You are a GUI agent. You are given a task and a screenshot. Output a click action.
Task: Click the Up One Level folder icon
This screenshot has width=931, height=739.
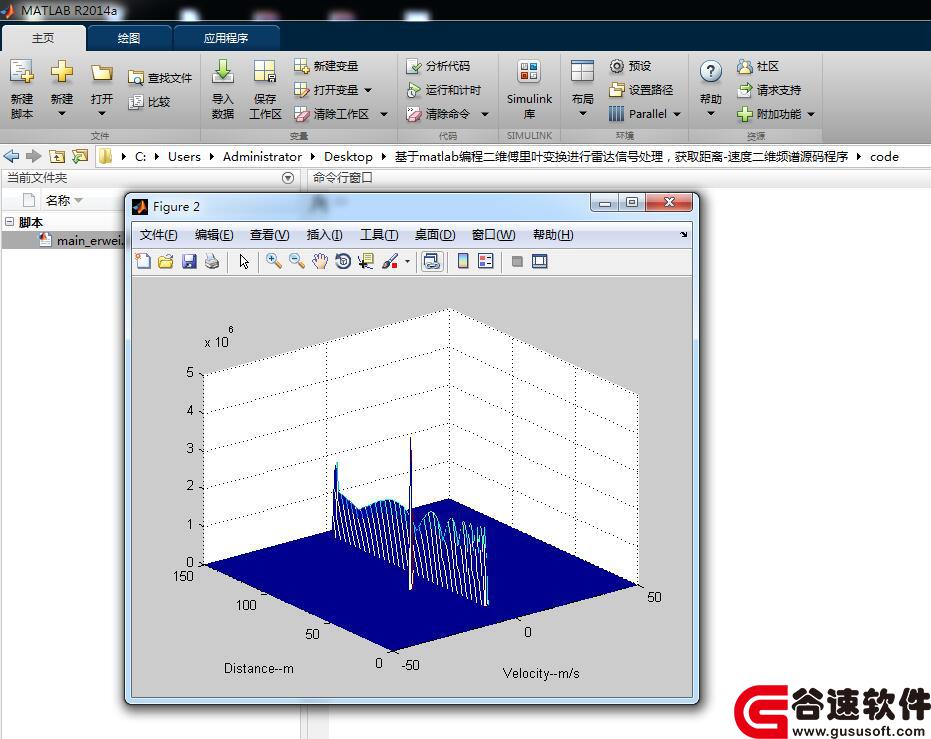tap(57, 157)
